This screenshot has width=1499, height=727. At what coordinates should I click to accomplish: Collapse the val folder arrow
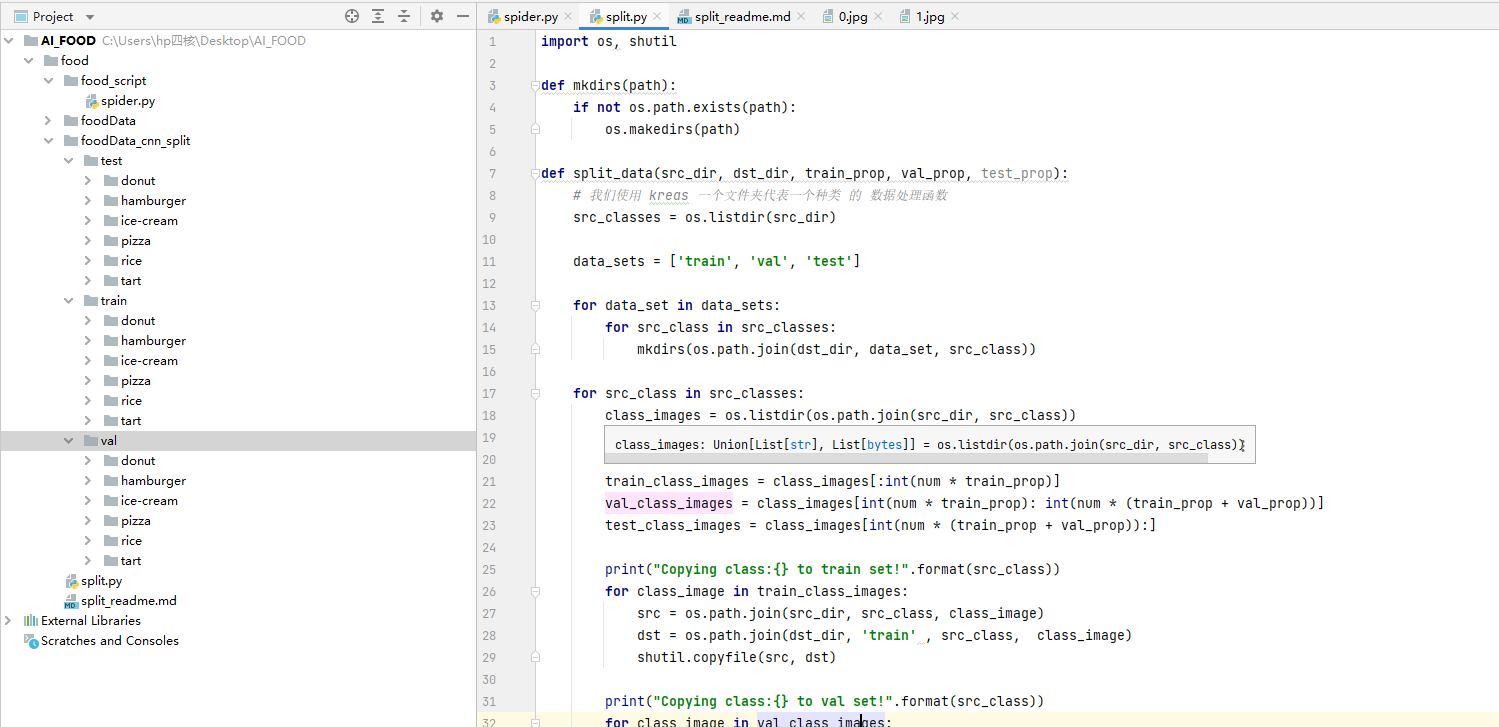[x=69, y=441]
